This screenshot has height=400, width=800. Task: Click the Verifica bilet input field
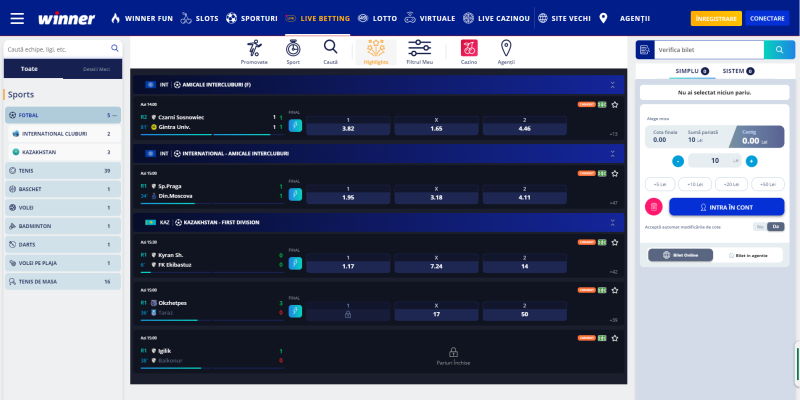click(709, 50)
